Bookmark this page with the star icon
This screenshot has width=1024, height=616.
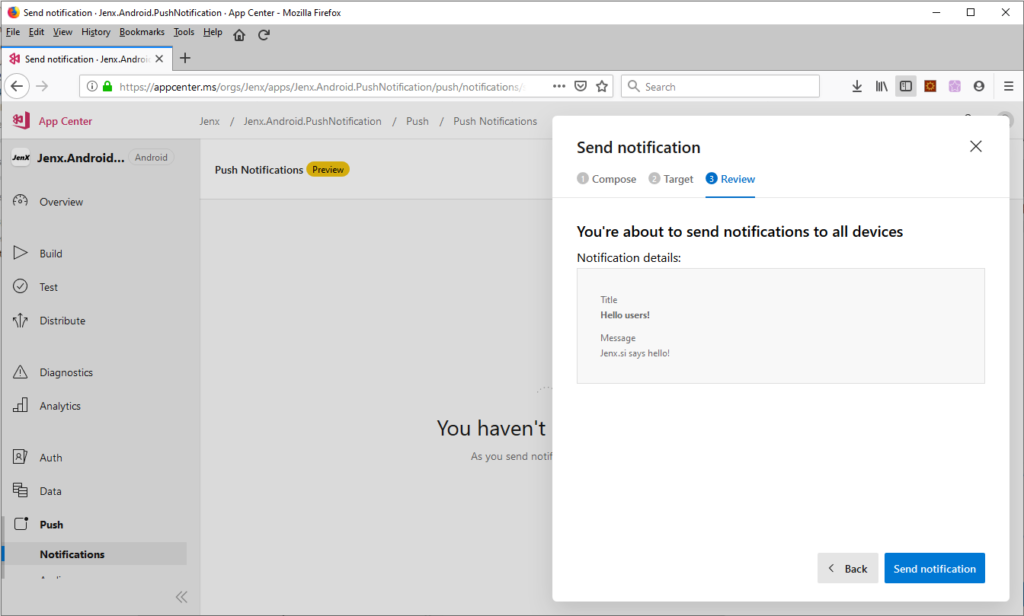point(602,86)
